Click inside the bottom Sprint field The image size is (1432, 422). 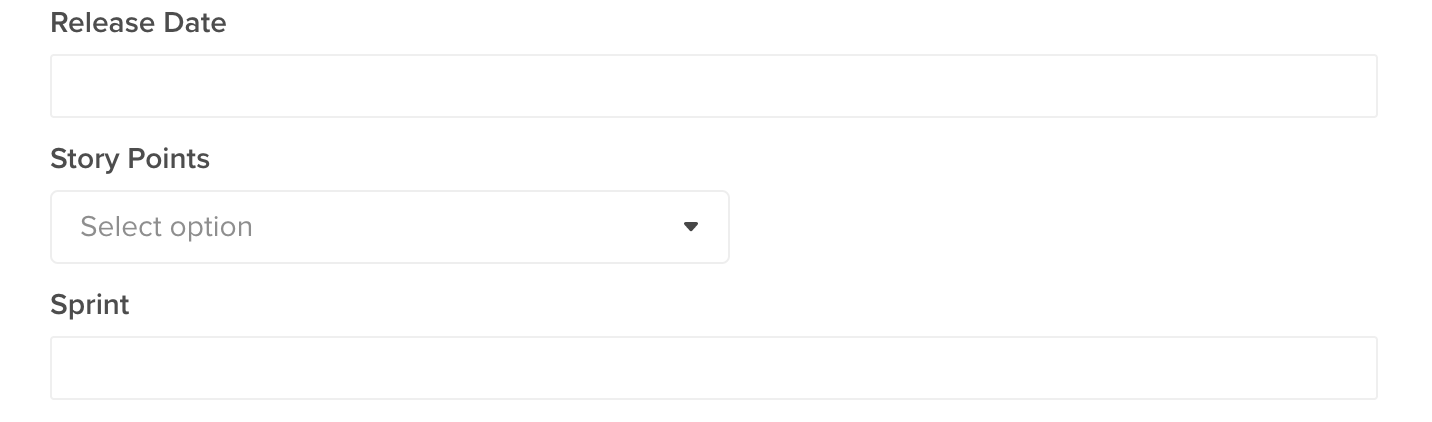pyautogui.click(x=714, y=368)
